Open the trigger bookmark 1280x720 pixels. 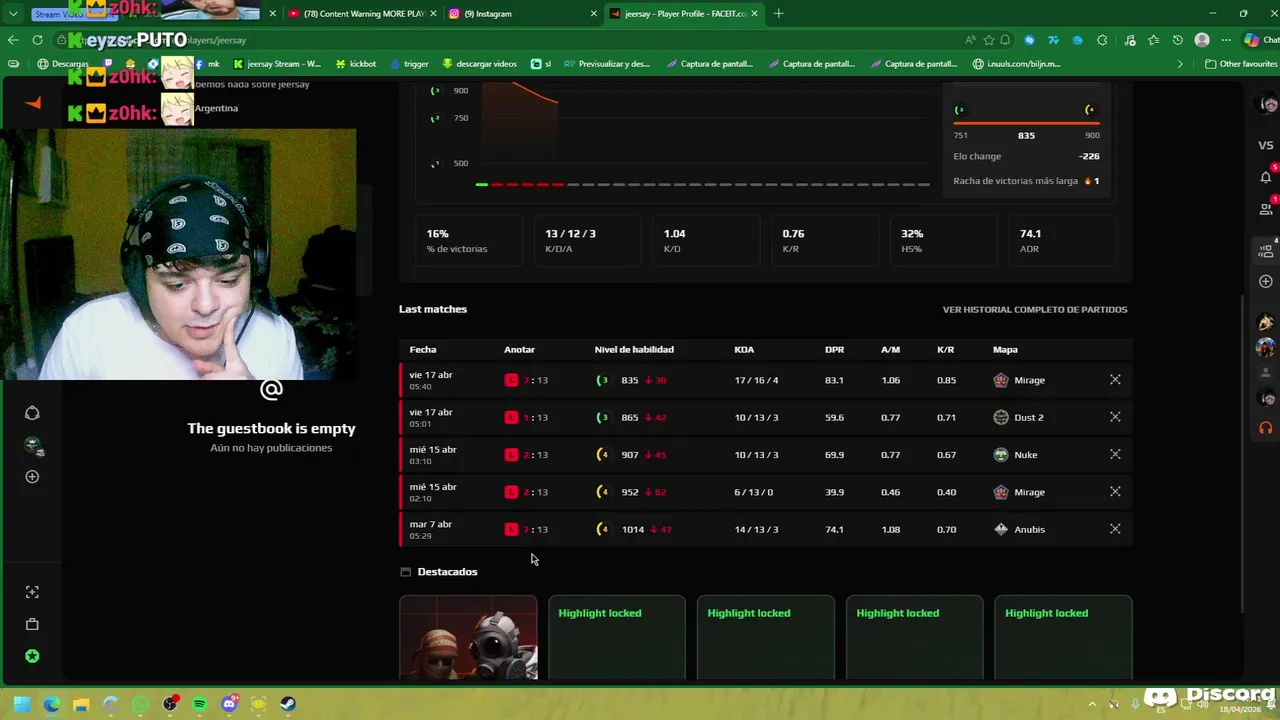pyautogui.click(x=409, y=64)
